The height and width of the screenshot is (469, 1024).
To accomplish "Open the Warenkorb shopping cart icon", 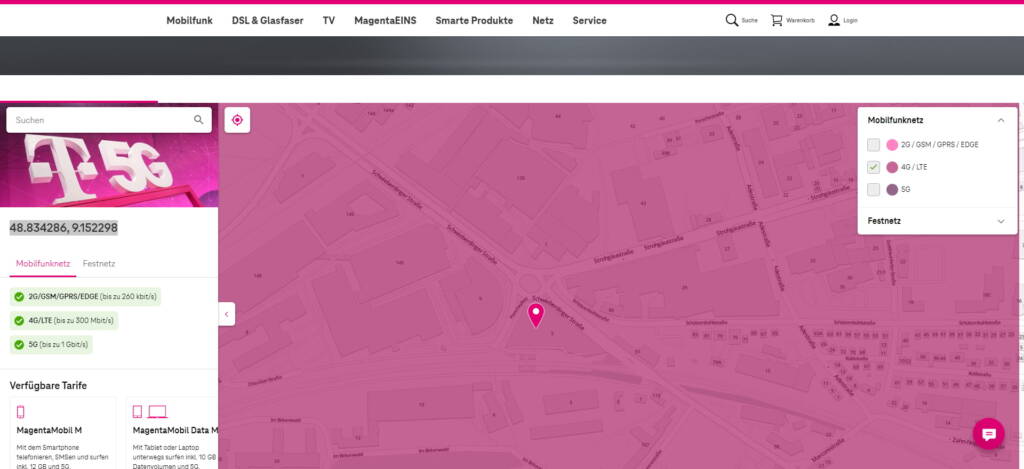I will pos(776,20).
